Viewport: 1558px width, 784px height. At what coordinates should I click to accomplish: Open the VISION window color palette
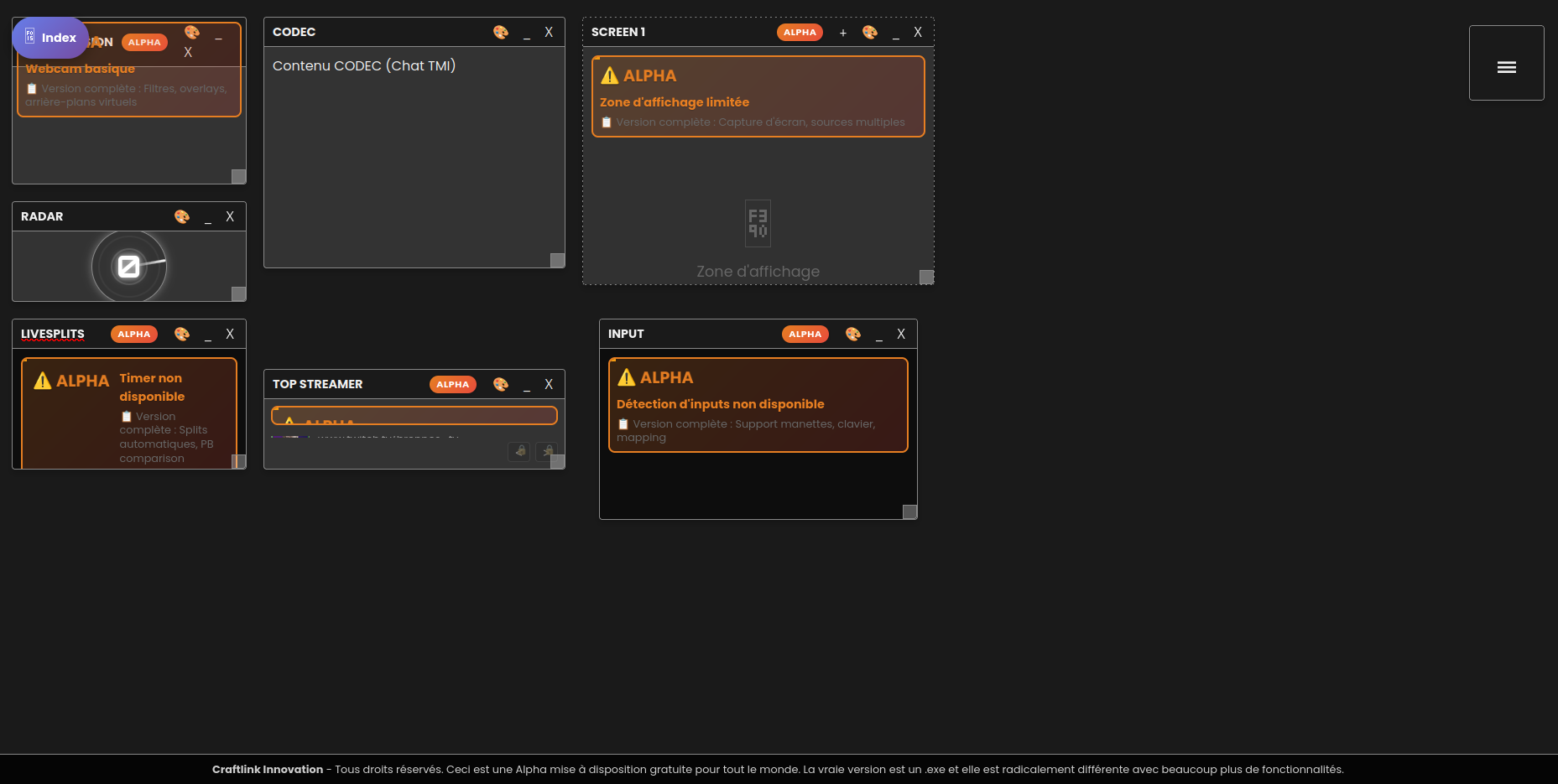click(192, 32)
